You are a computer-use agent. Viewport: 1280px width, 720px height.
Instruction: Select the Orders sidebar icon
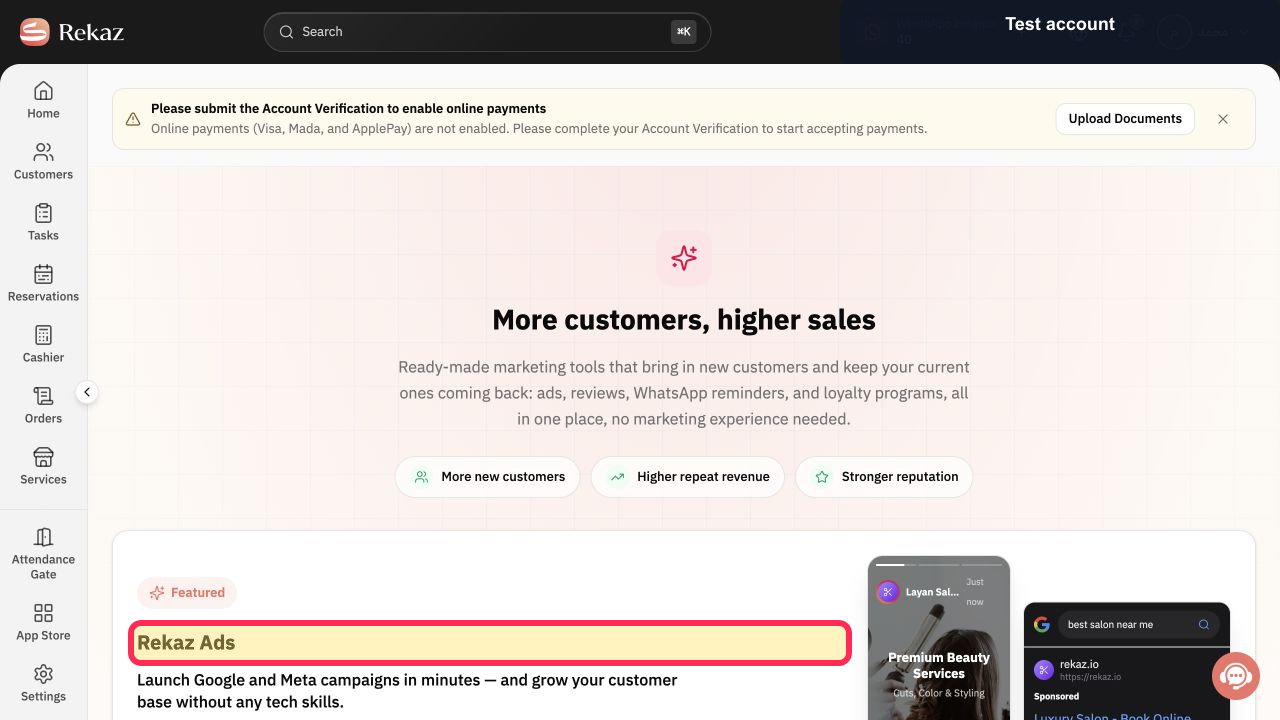[x=43, y=396]
